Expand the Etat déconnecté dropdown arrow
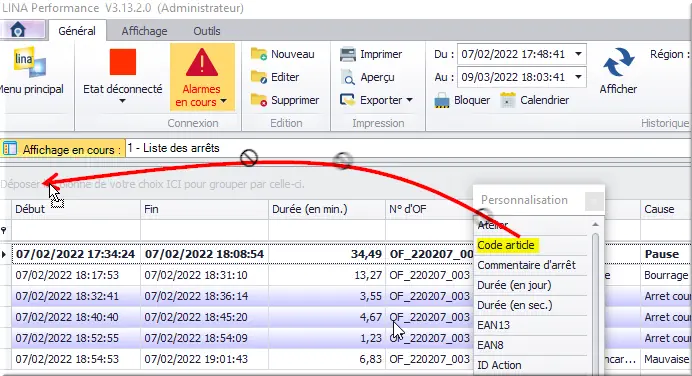 pos(122,101)
